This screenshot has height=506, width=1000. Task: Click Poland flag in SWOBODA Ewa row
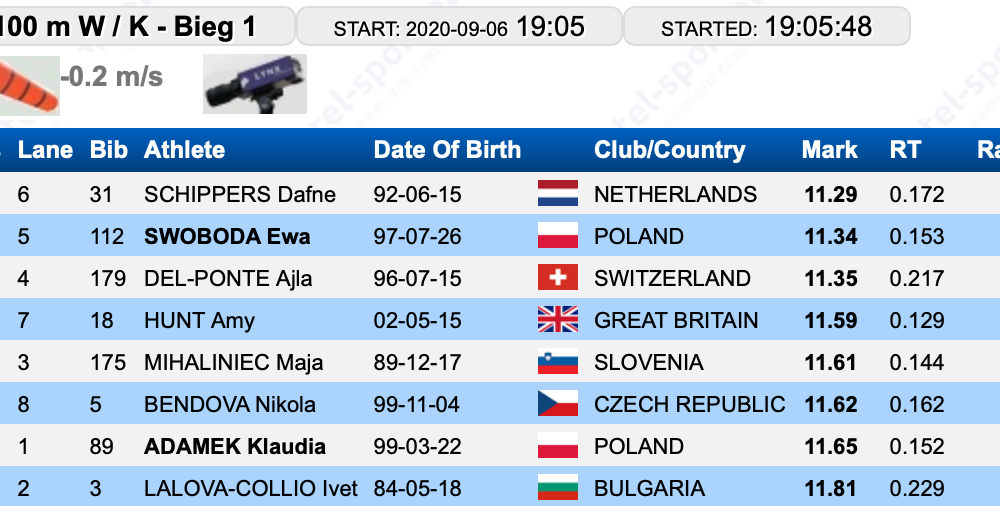click(x=558, y=235)
